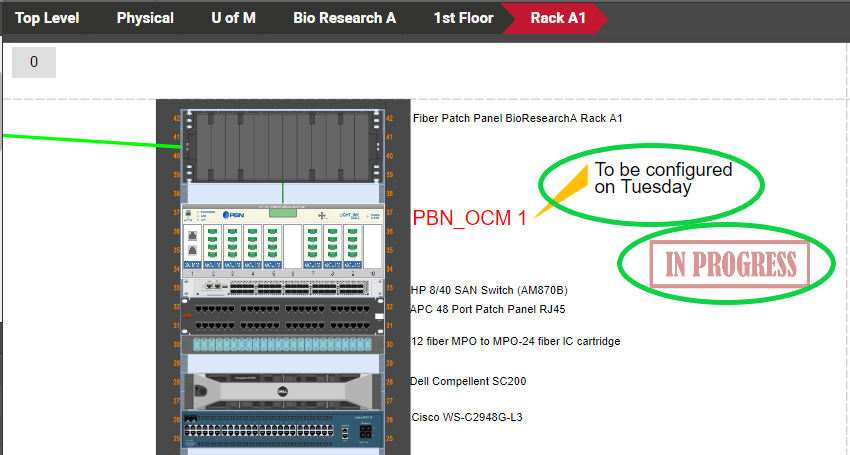Click the RJ45 ports on PBN slot 1
This screenshot has height=455, width=850.
coord(192,243)
